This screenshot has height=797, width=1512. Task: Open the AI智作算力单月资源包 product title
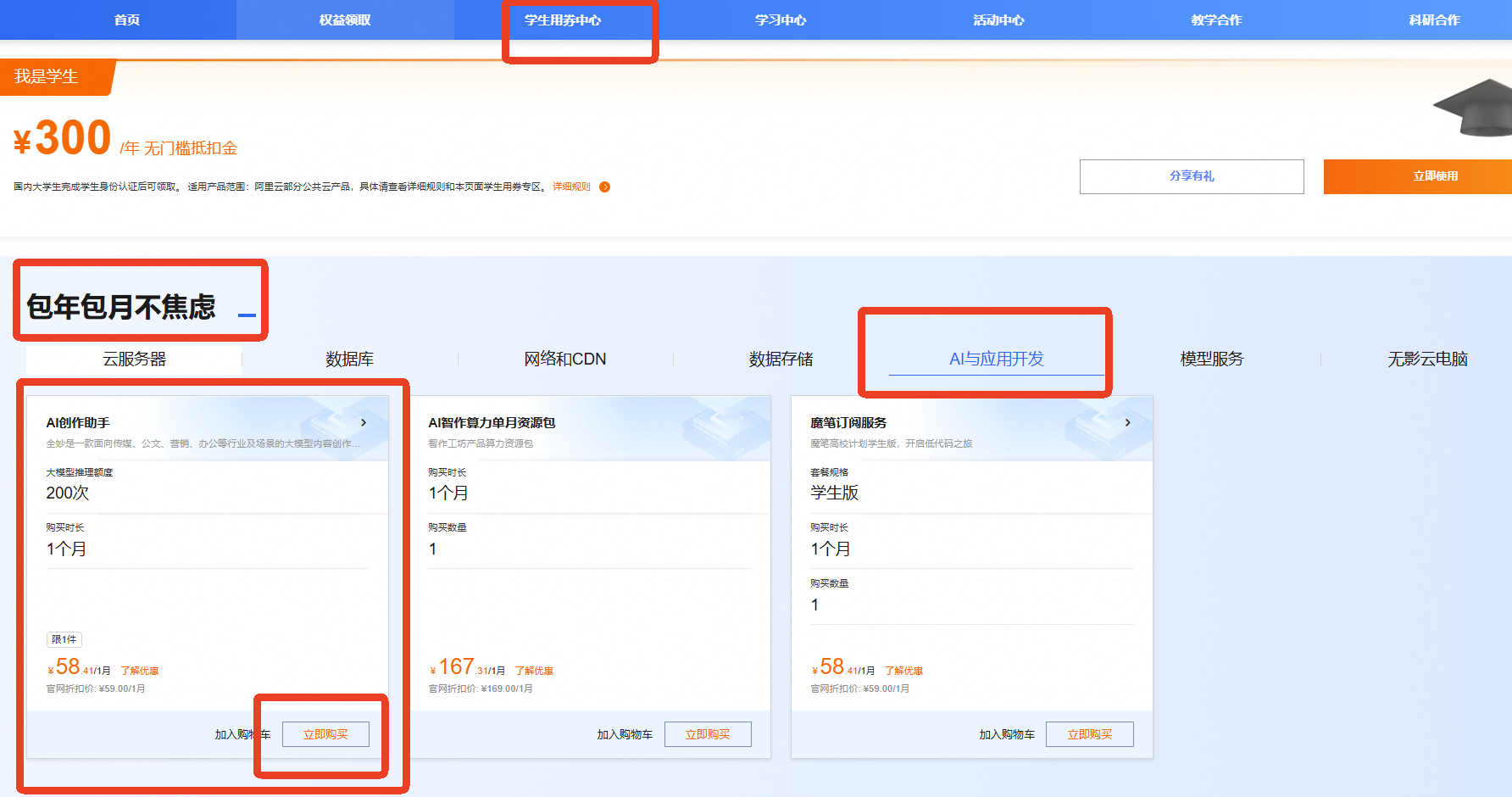pos(492,422)
